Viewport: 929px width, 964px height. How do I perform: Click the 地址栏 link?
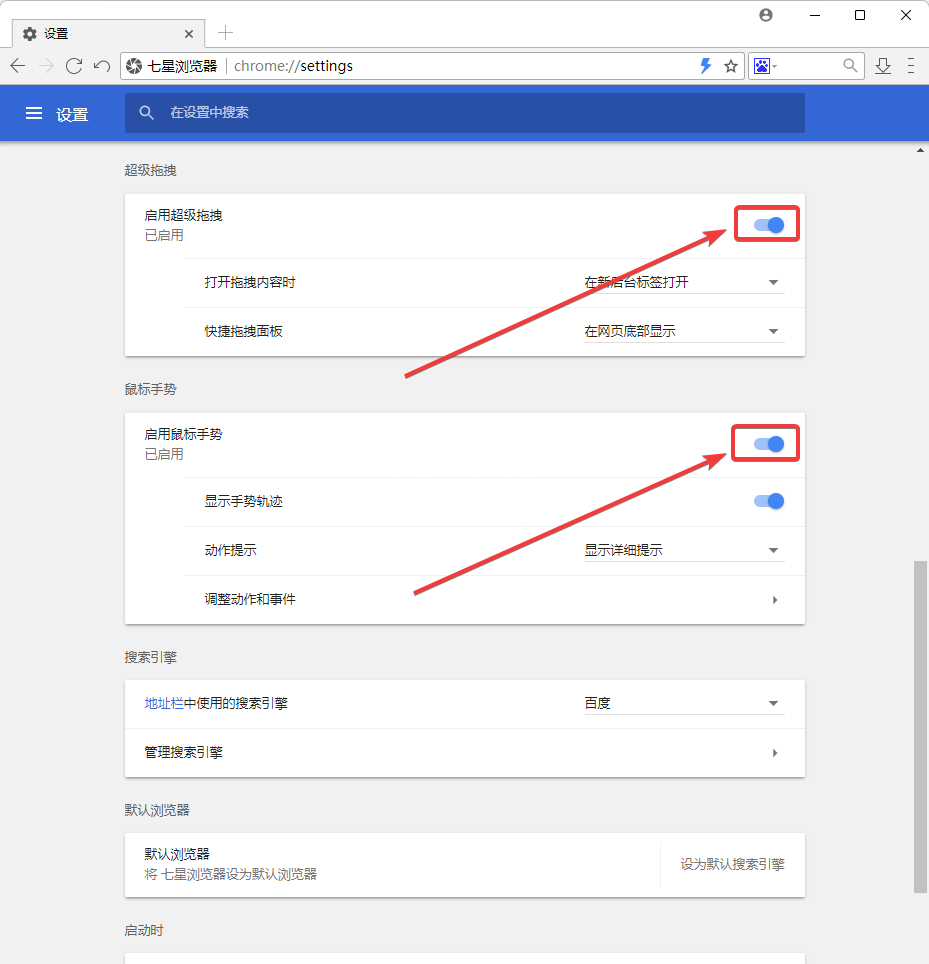click(x=164, y=703)
